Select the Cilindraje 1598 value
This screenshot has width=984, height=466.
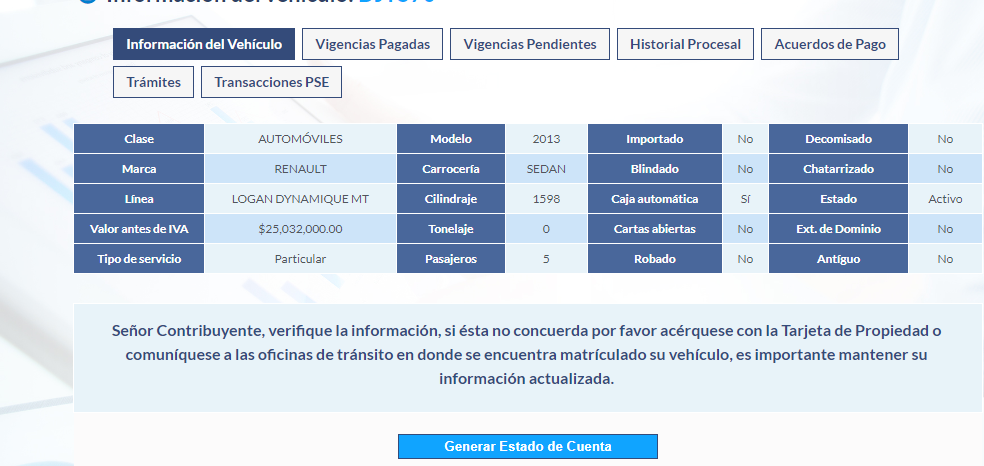click(x=546, y=199)
